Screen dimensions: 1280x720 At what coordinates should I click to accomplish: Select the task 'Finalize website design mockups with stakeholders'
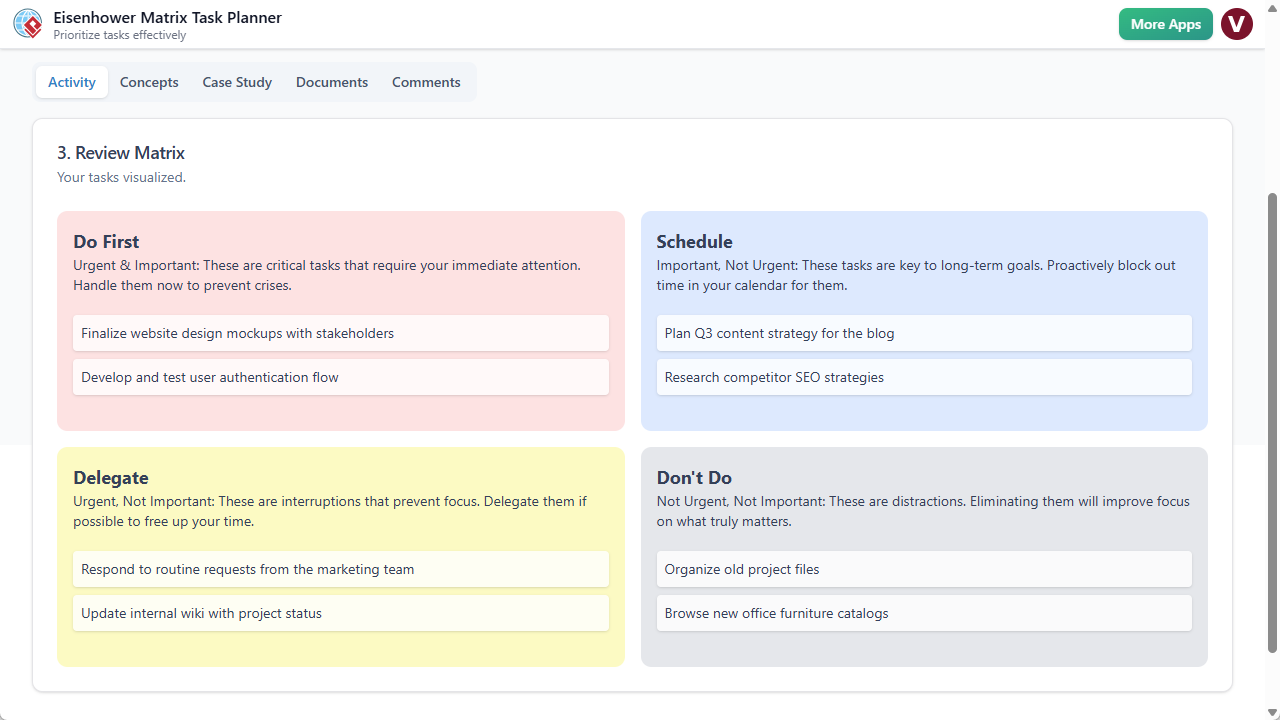pos(340,333)
